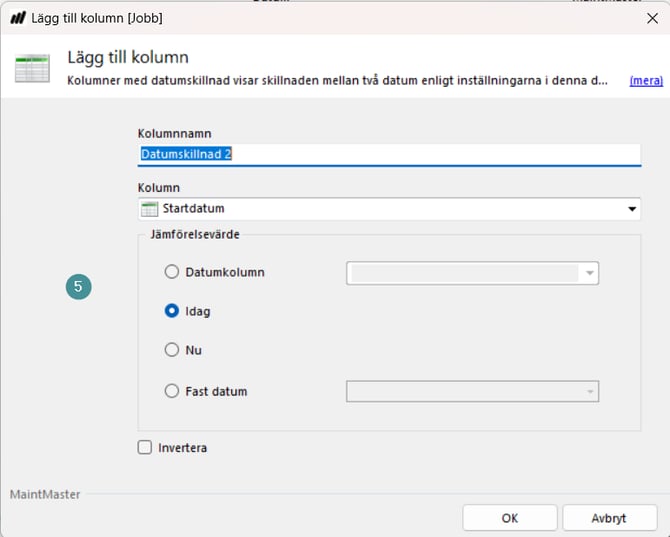Screen dimensions: 670x537
Task: Click the Jämförelsevärde group label
Action: (x=194, y=234)
